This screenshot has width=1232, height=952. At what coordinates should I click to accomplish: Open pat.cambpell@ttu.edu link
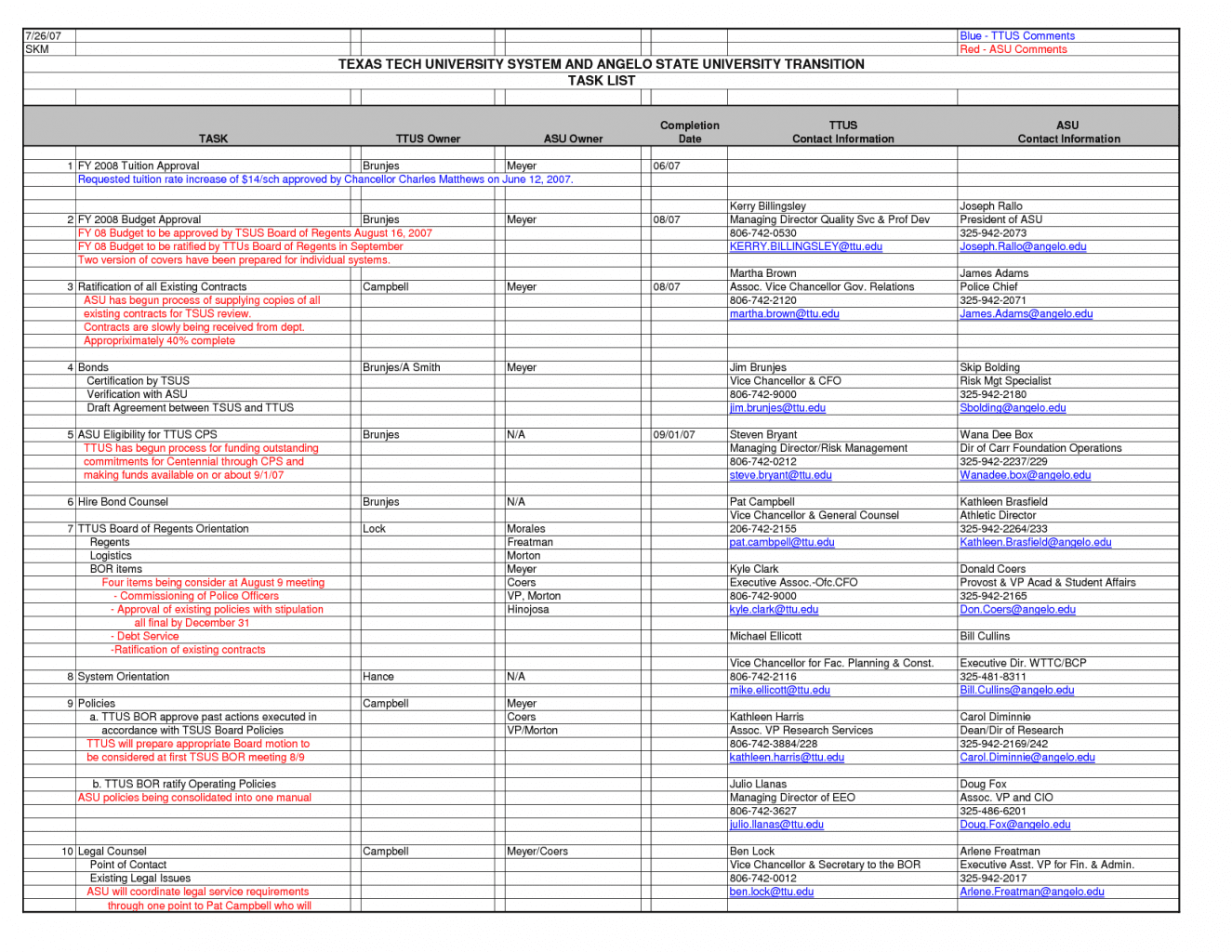pos(782,542)
